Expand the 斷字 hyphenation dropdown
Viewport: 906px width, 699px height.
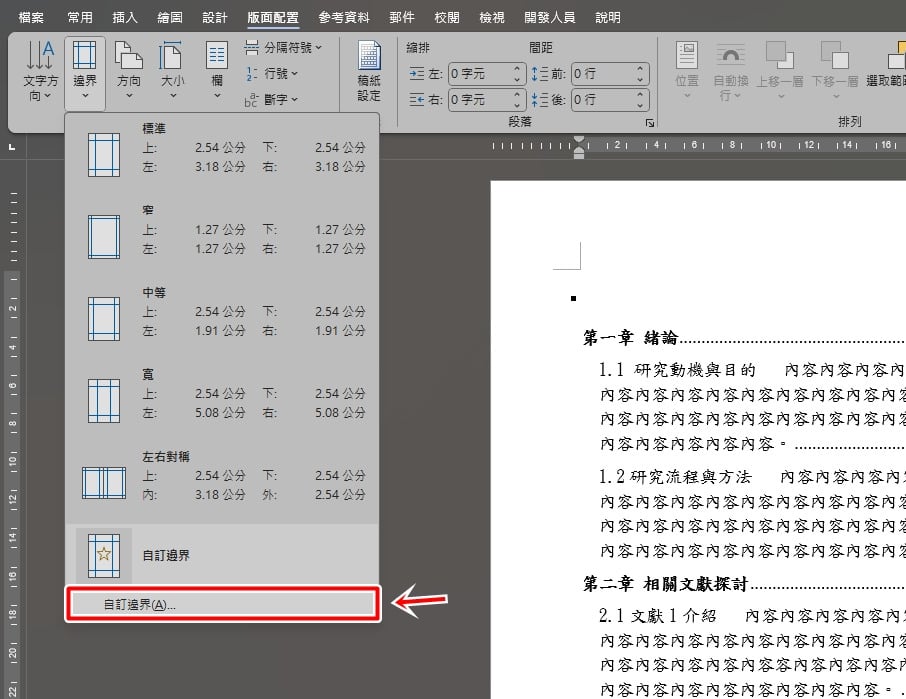tap(272, 99)
